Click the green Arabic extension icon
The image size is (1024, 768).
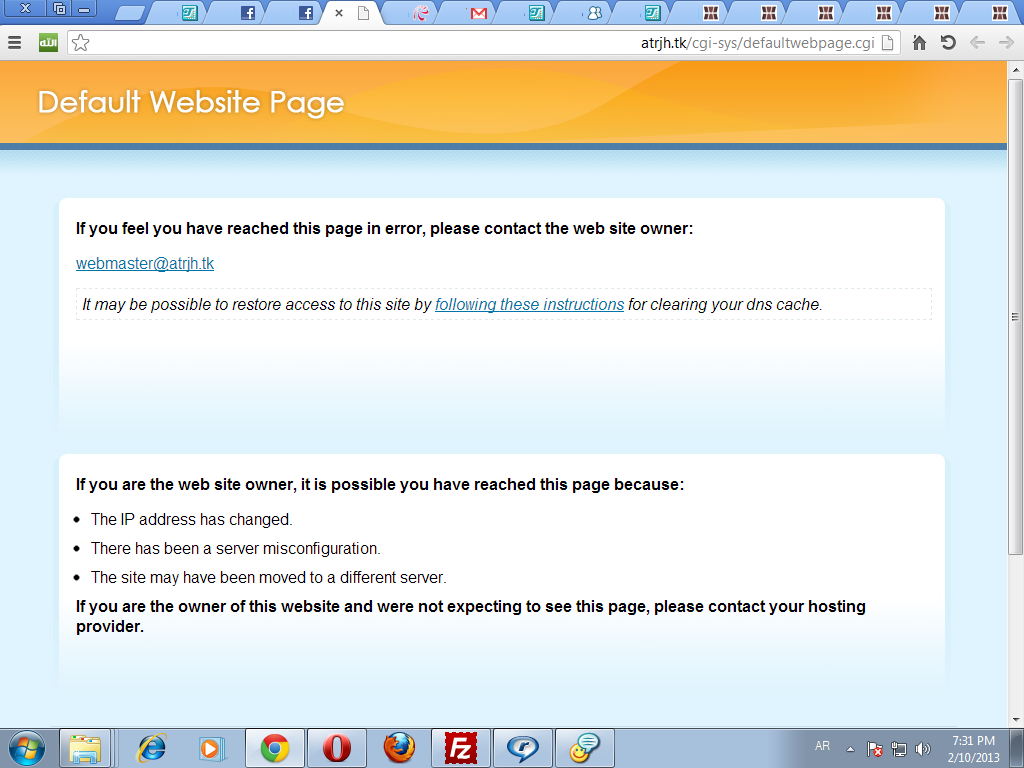[x=48, y=43]
